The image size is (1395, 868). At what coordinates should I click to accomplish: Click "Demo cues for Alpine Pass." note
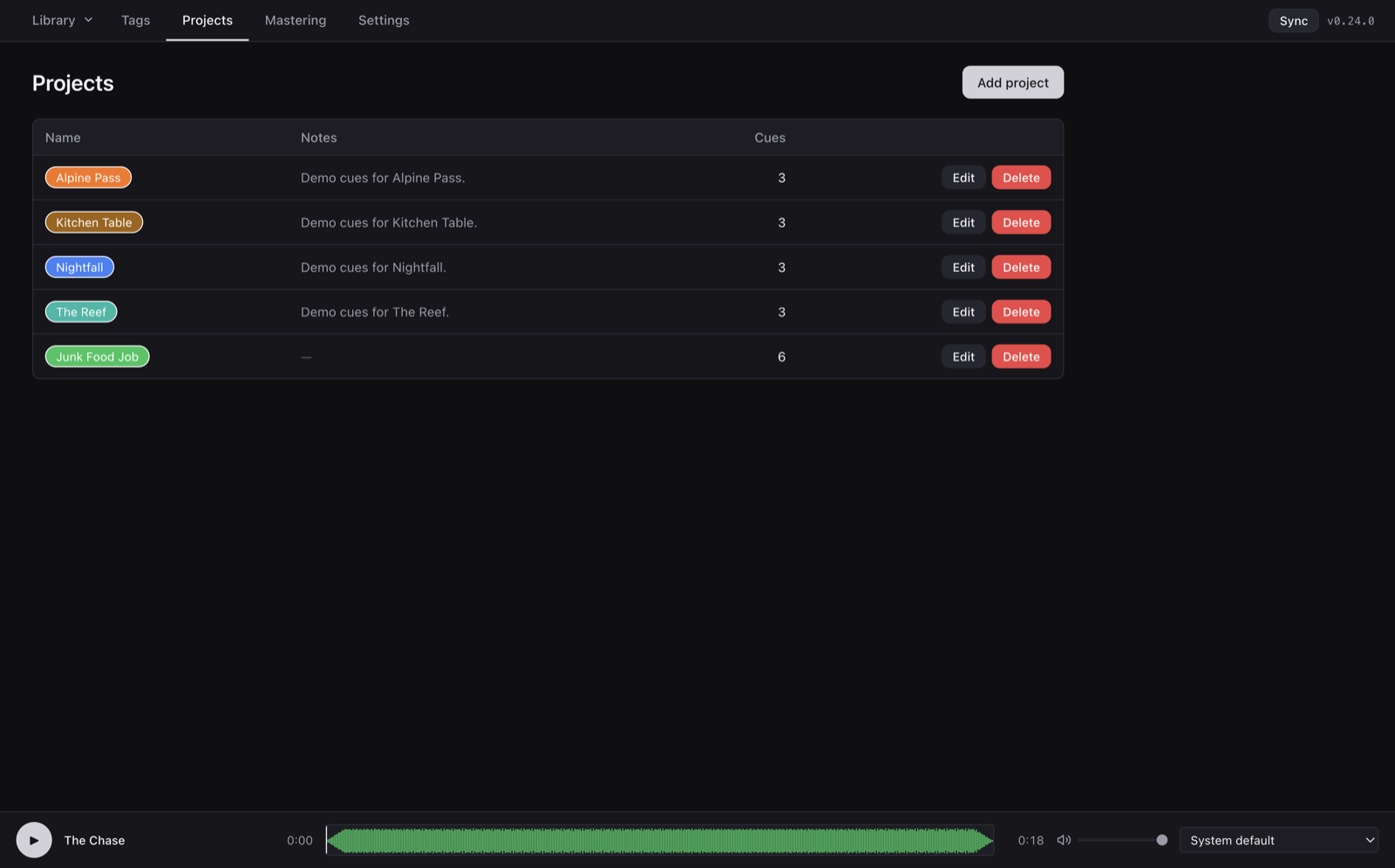click(383, 178)
